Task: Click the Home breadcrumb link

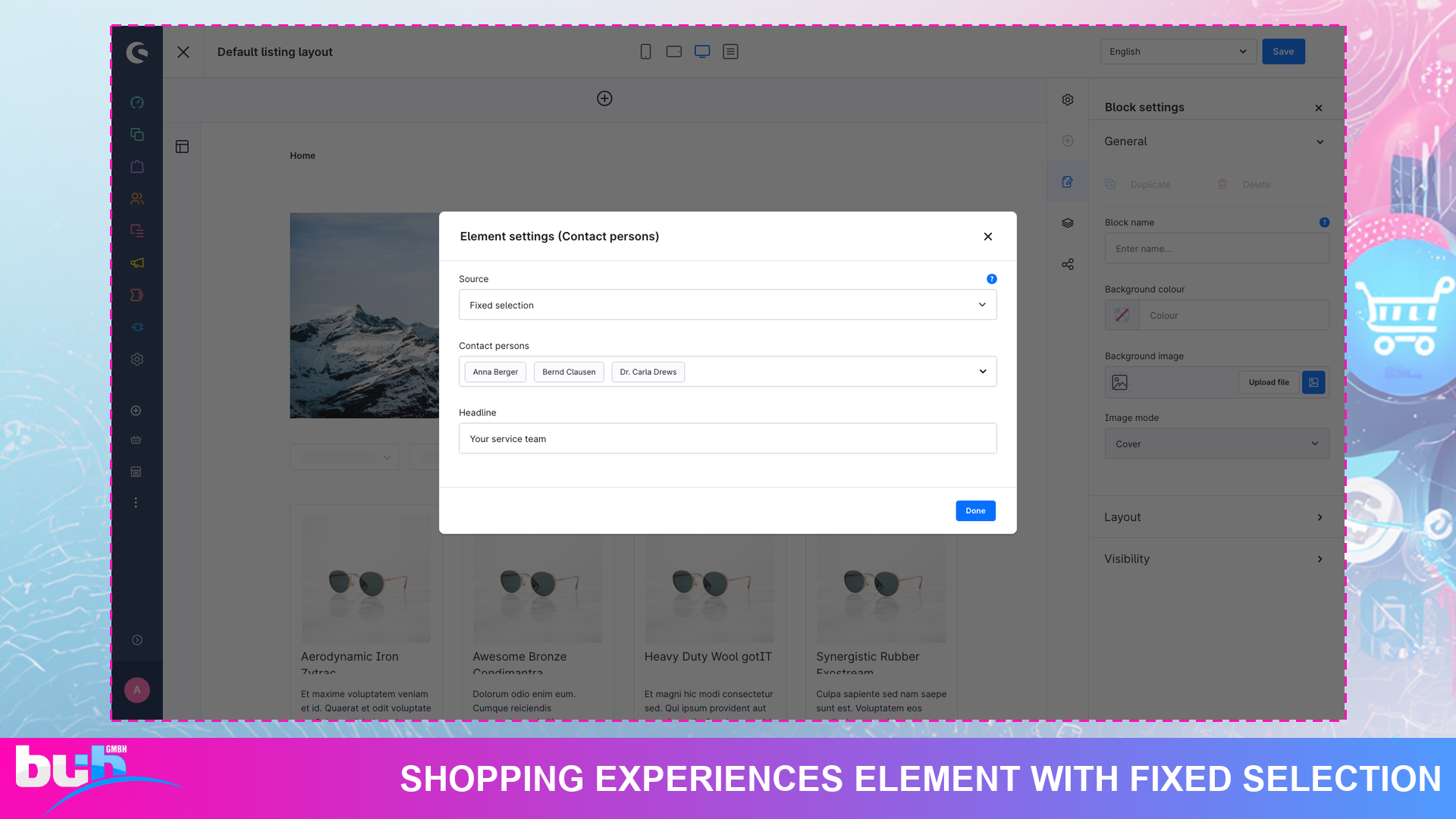Action: (303, 155)
